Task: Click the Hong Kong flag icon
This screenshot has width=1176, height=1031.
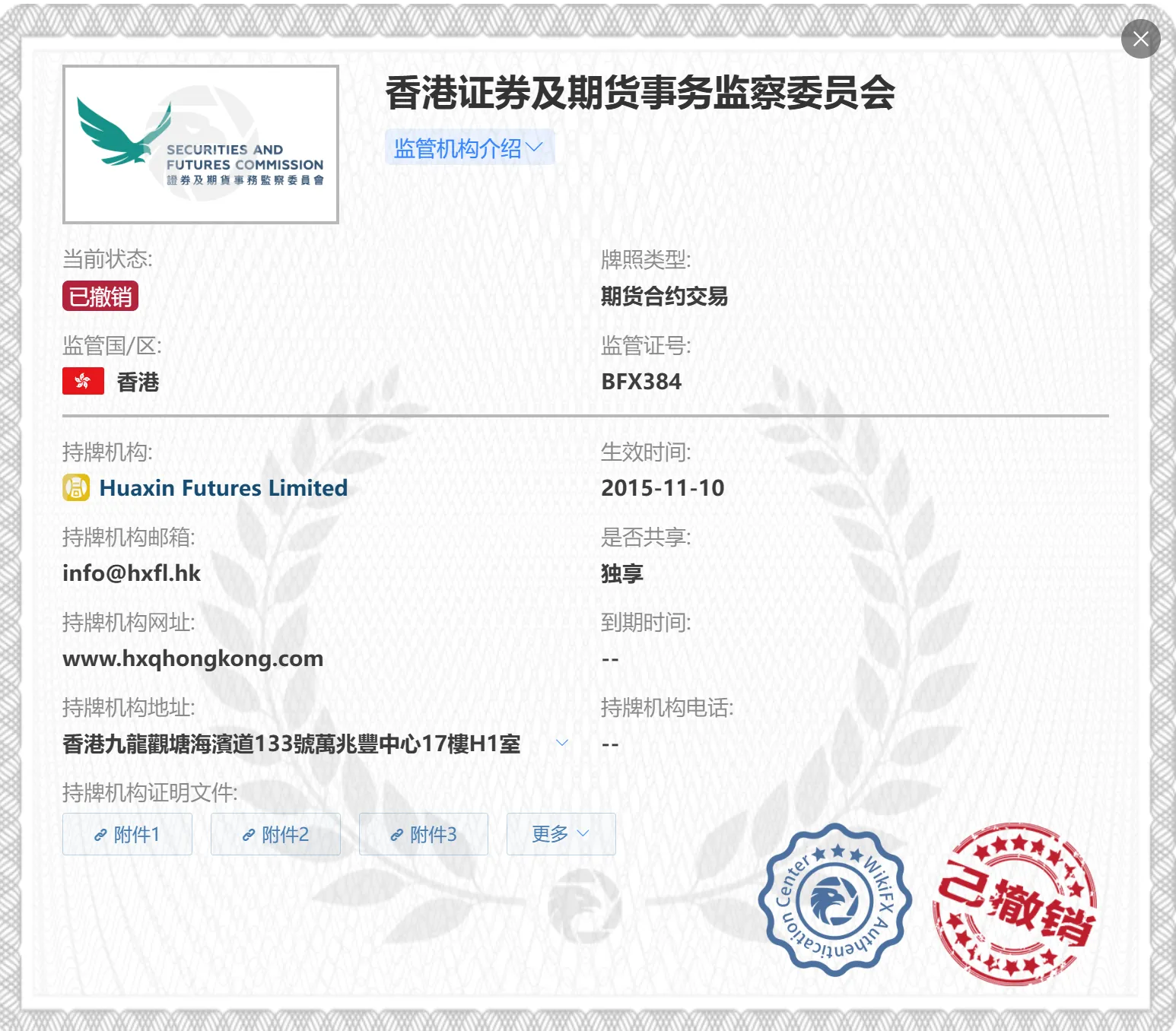Action: click(83, 381)
